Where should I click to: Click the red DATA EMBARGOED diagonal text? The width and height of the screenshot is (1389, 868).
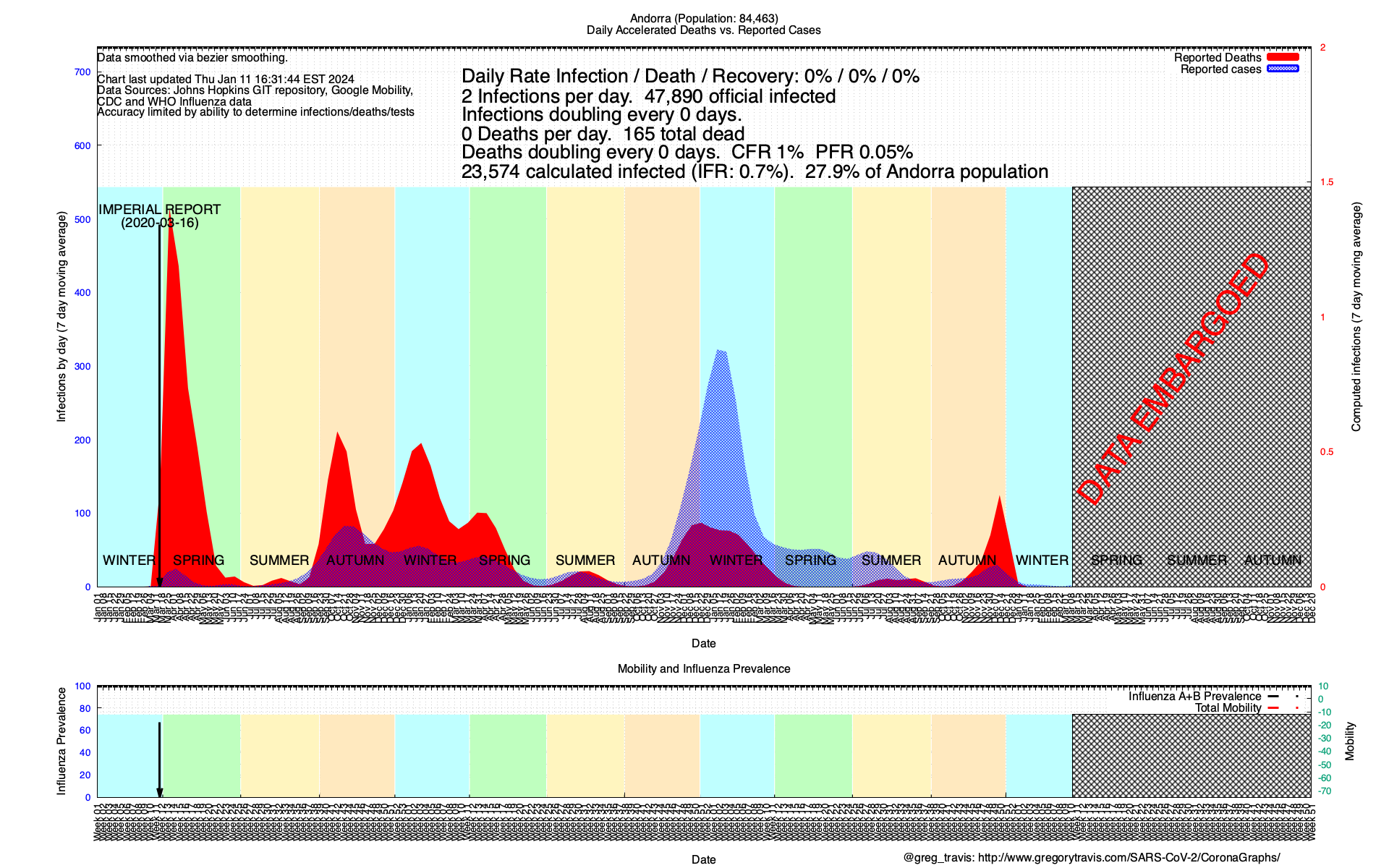pyautogui.click(x=1172, y=380)
